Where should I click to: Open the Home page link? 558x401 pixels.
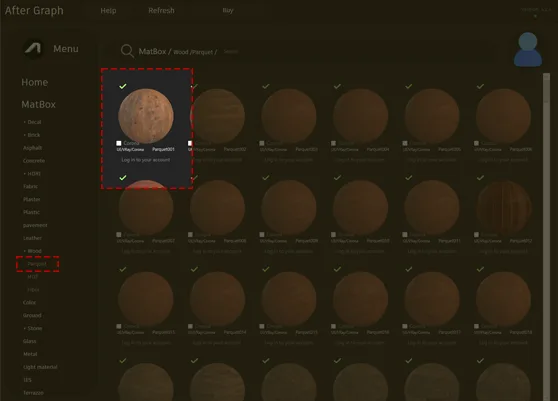point(35,82)
